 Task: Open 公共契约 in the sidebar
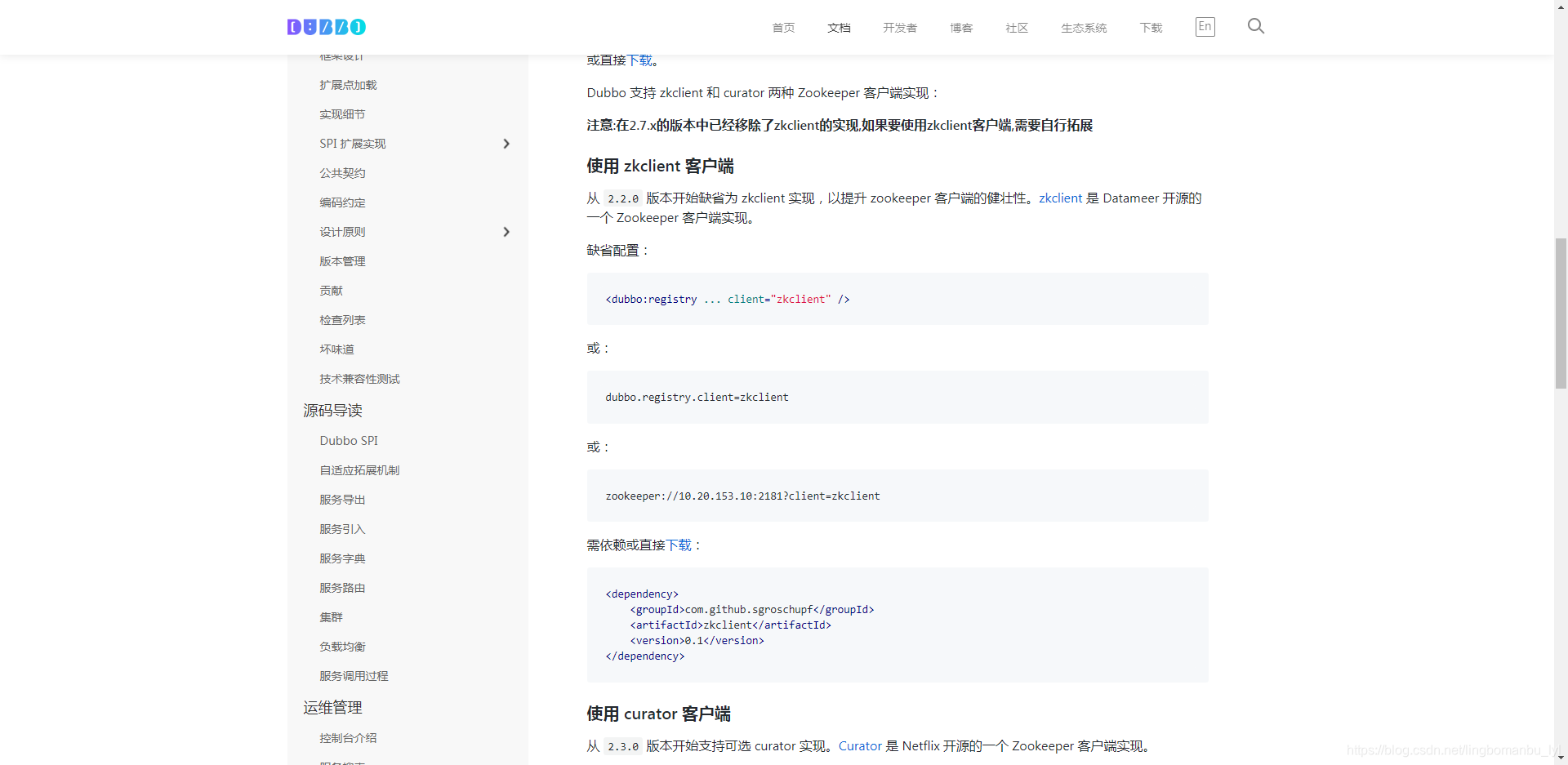pyautogui.click(x=342, y=173)
